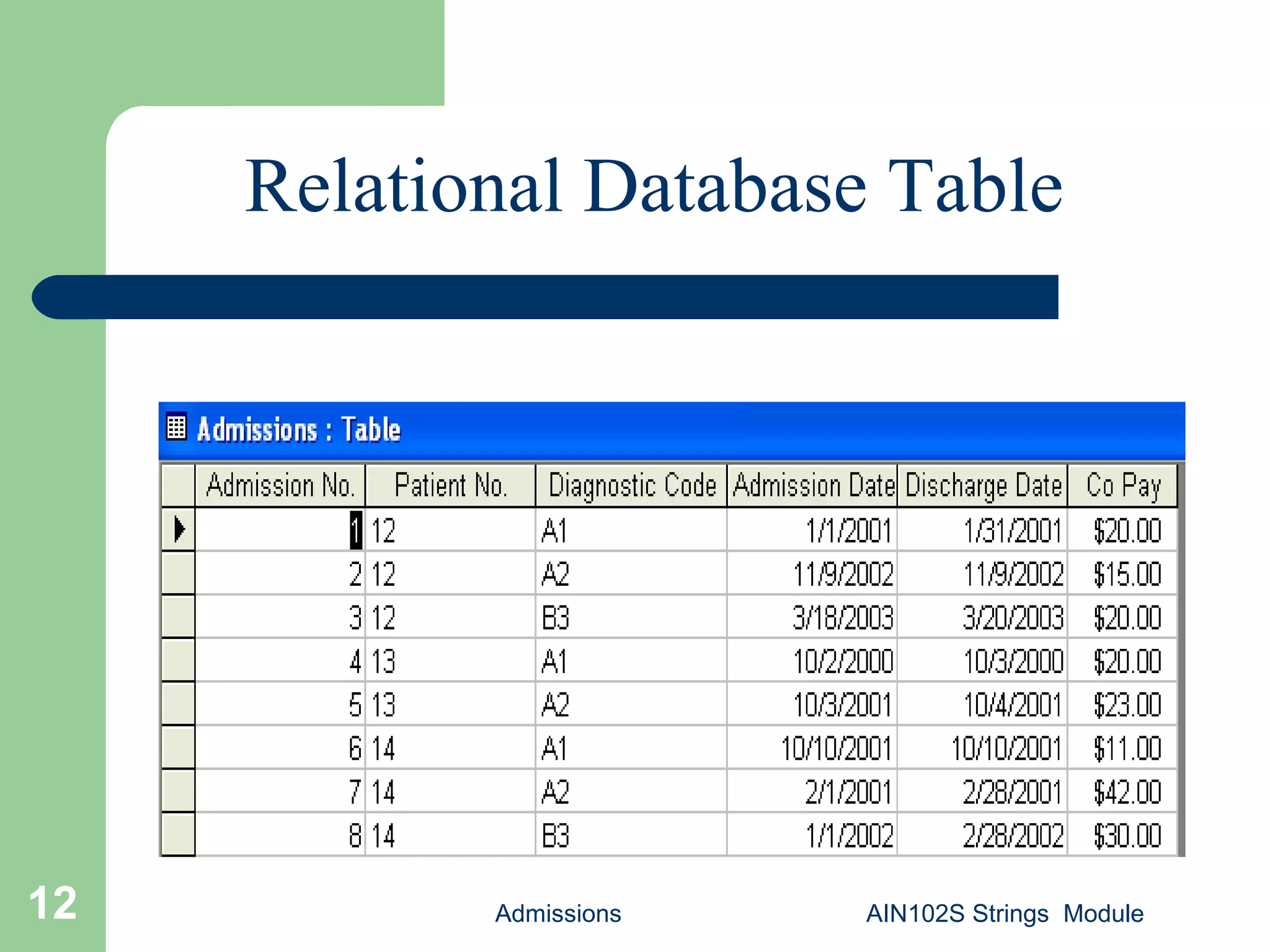The height and width of the screenshot is (952, 1270).
Task: Click Admission Date 10/2/2000 cell
Action: point(812,661)
